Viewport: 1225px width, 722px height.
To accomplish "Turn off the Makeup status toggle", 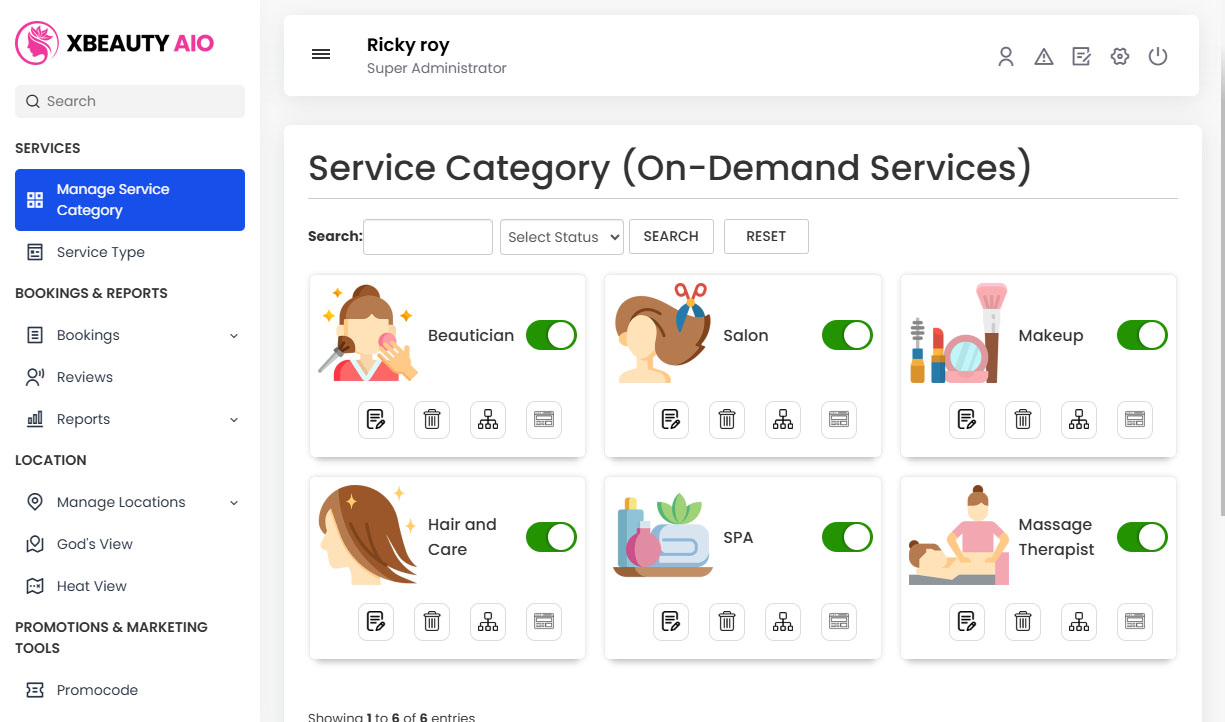I will [1141, 335].
